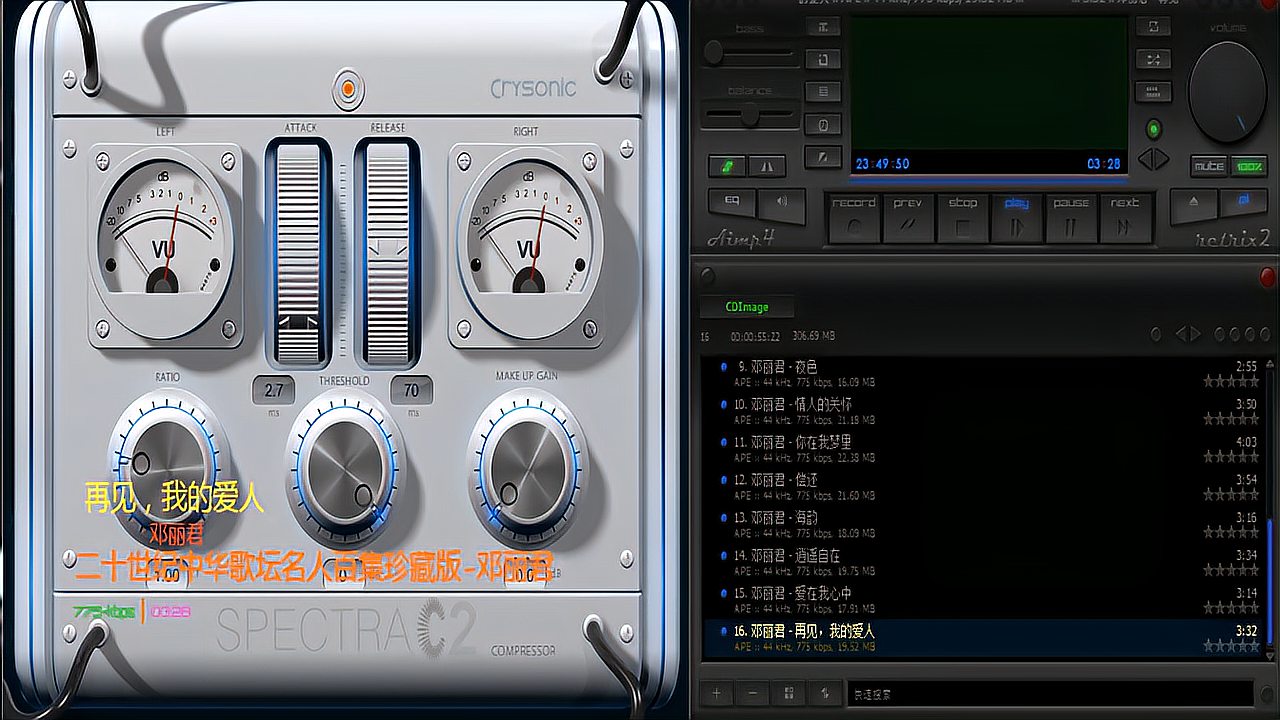The height and width of the screenshot is (720, 1280).
Task: Click the plus add-files button in playlist
Action: click(x=716, y=693)
